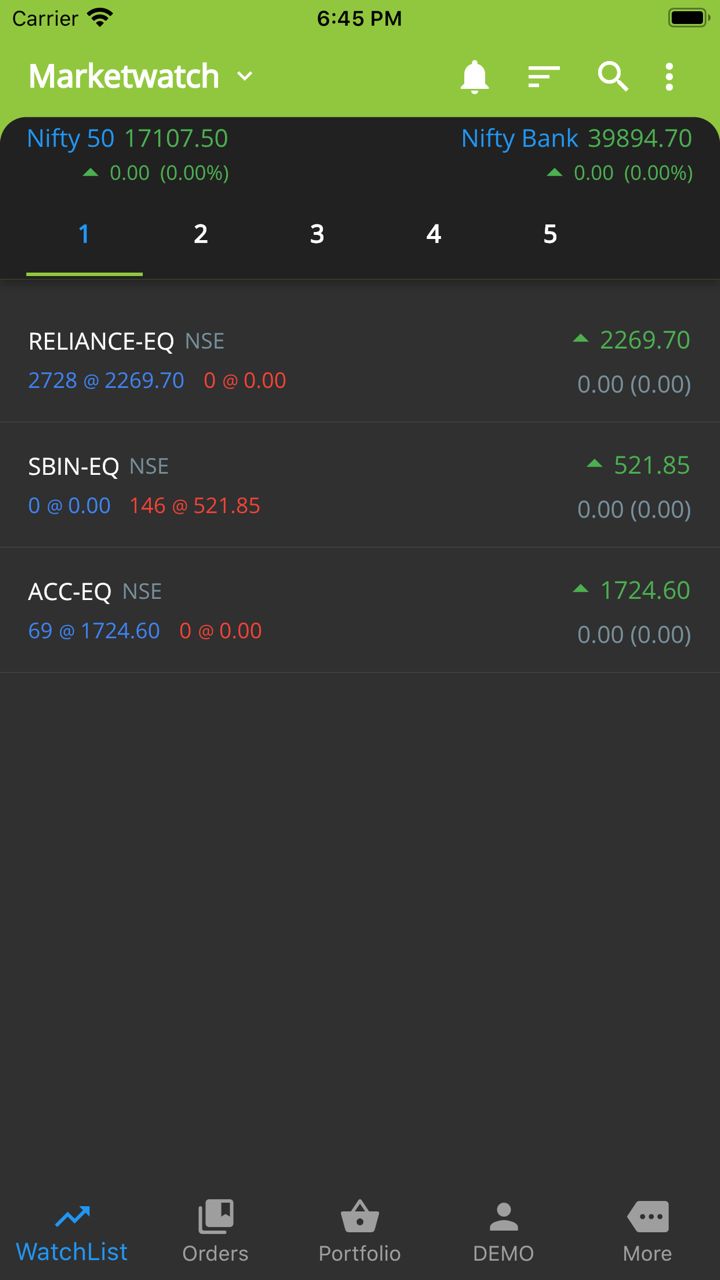Tap the Nifty Bank index value
720x1280 pixels.
(640, 139)
